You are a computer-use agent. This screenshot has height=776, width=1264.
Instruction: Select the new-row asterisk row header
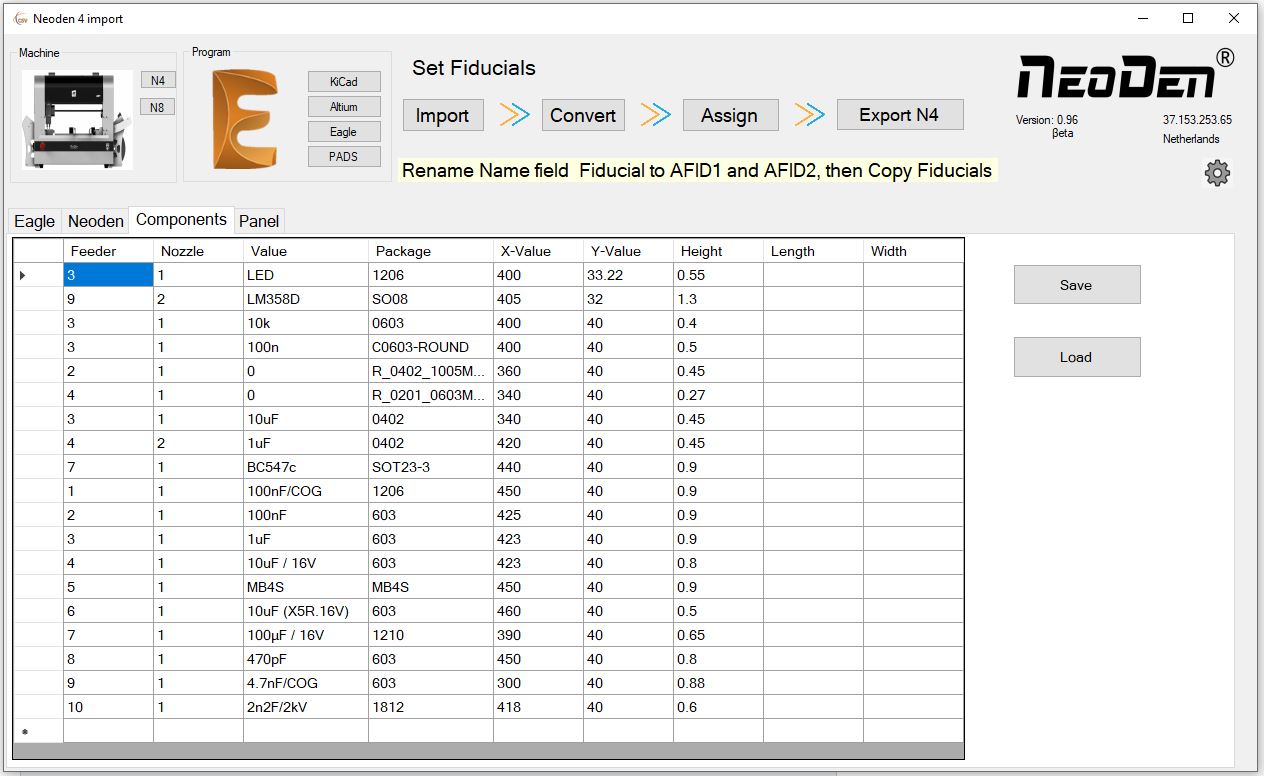[x=39, y=731]
